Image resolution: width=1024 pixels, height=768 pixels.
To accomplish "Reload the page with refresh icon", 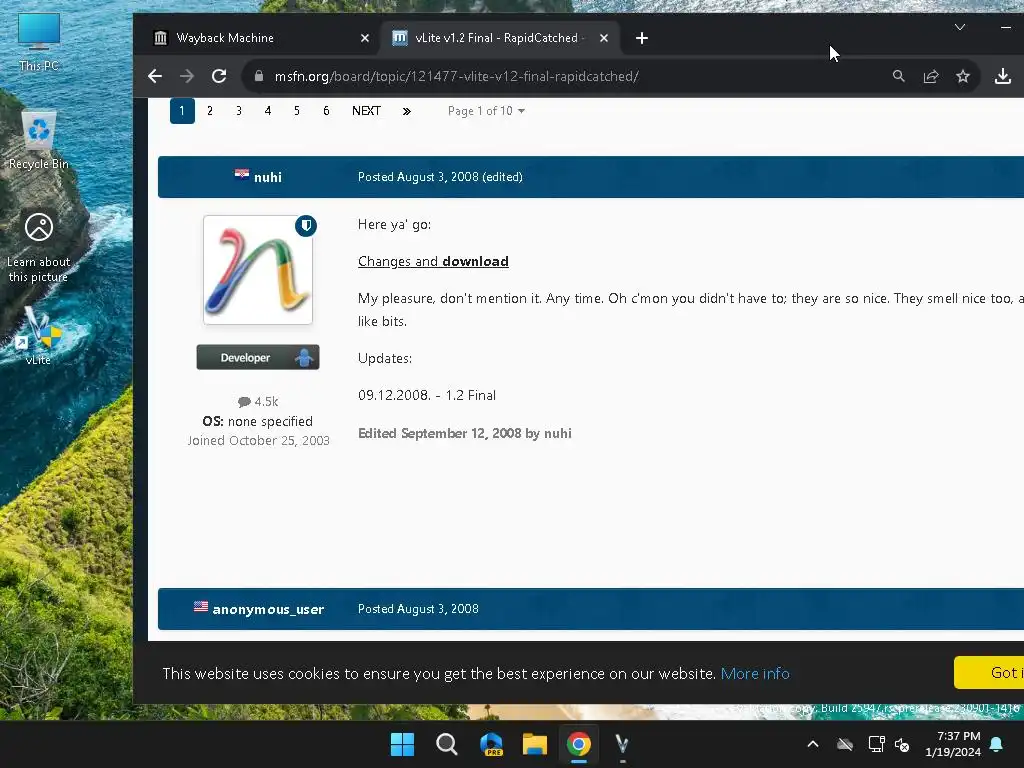I will pos(219,76).
